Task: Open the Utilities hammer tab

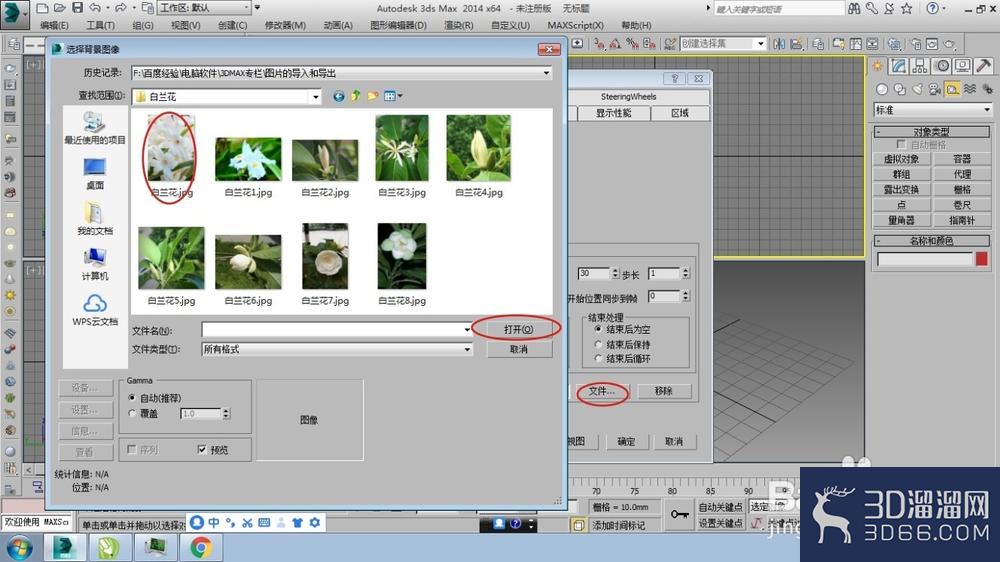Action: pos(983,66)
